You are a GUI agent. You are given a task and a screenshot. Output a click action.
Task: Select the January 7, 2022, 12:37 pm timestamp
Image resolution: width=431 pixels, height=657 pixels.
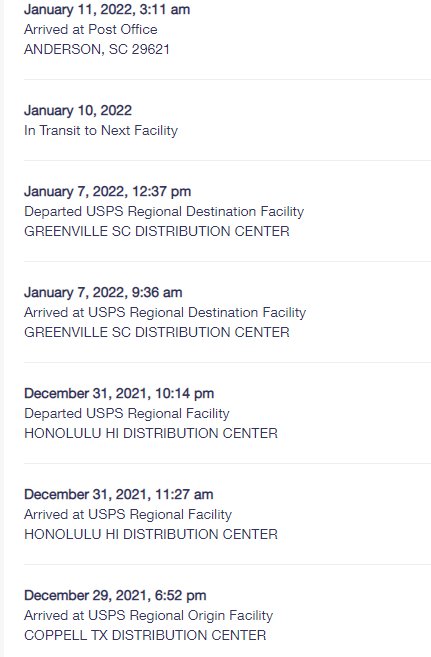pyautogui.click(x=107, y=191)
